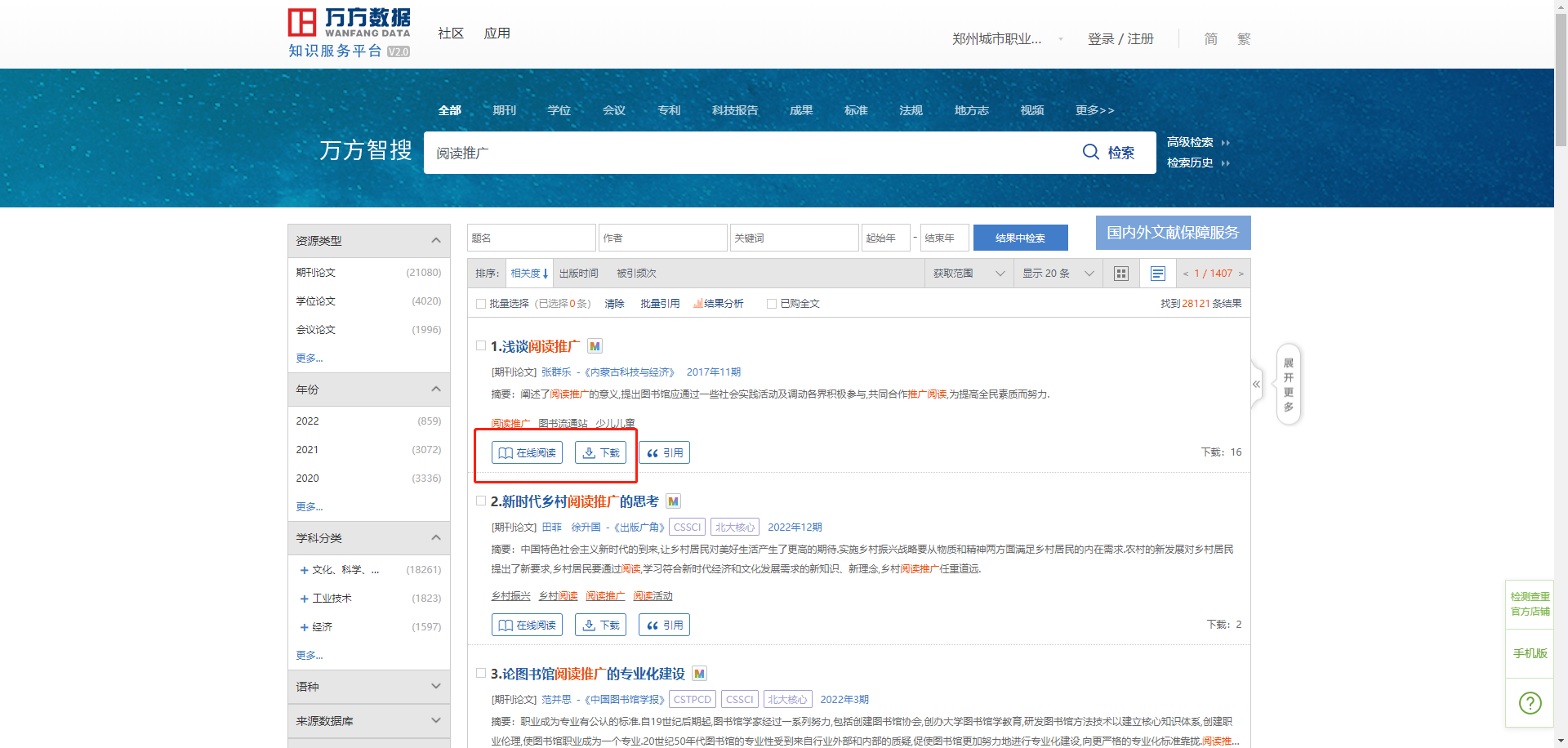This screenshot has height=748, width=1568.
Task: Switch to list view layout icon
Action: coord(1157,274)
